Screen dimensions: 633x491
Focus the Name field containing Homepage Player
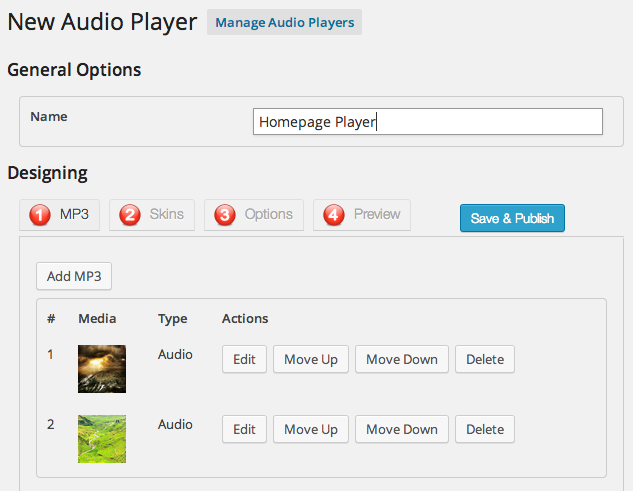[x=427, y=122]
